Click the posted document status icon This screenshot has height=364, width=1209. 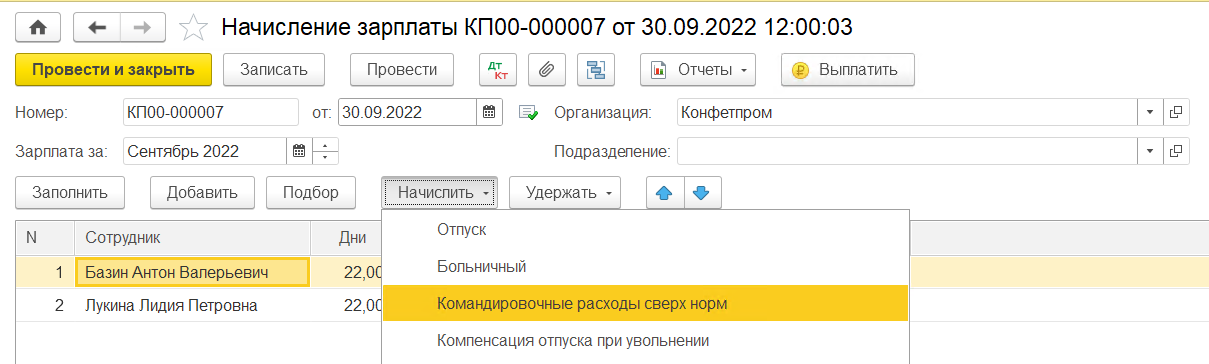pyautogui.click(x=528, y=112)
